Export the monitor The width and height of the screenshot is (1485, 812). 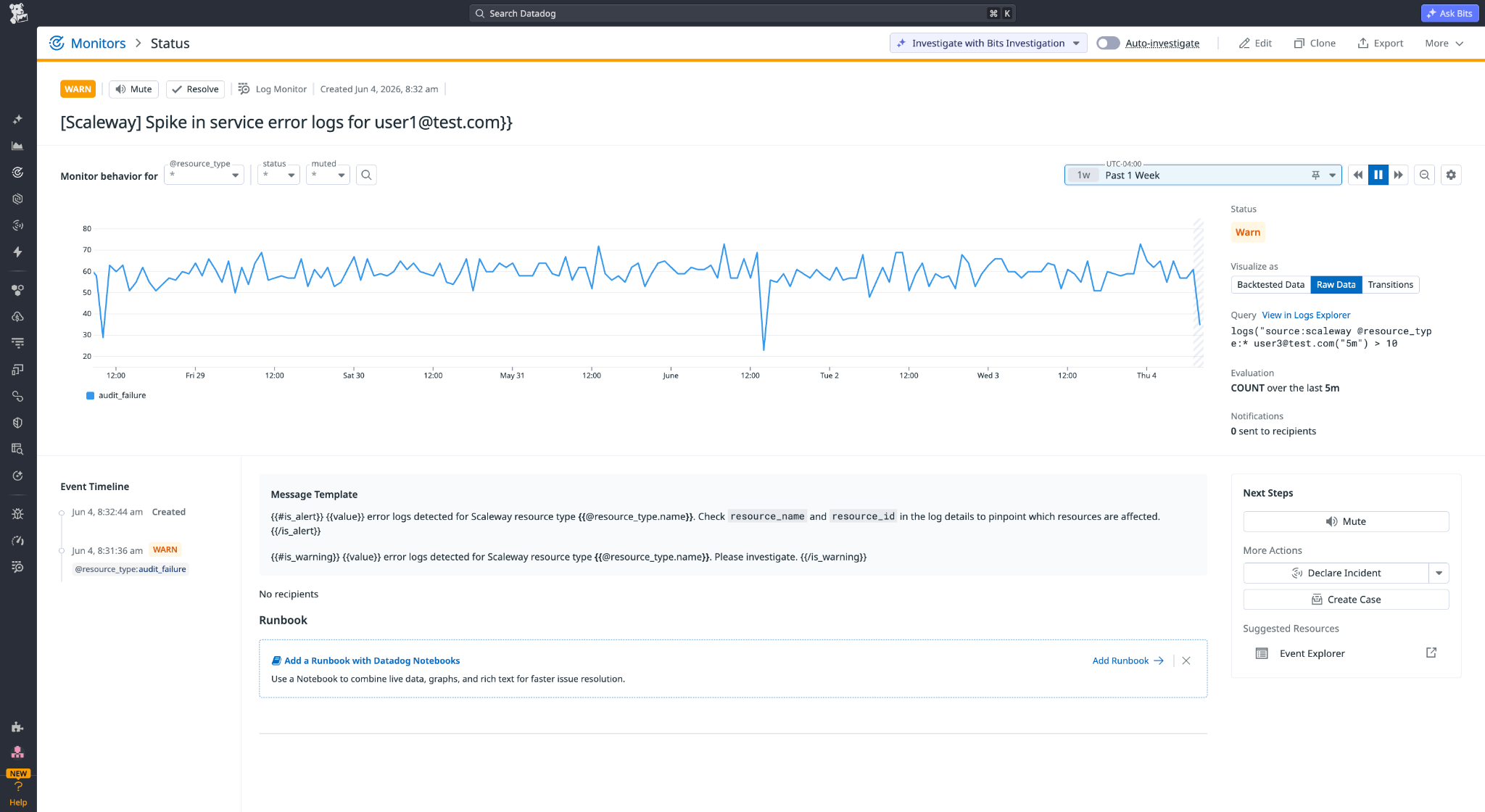point(1381,43)
